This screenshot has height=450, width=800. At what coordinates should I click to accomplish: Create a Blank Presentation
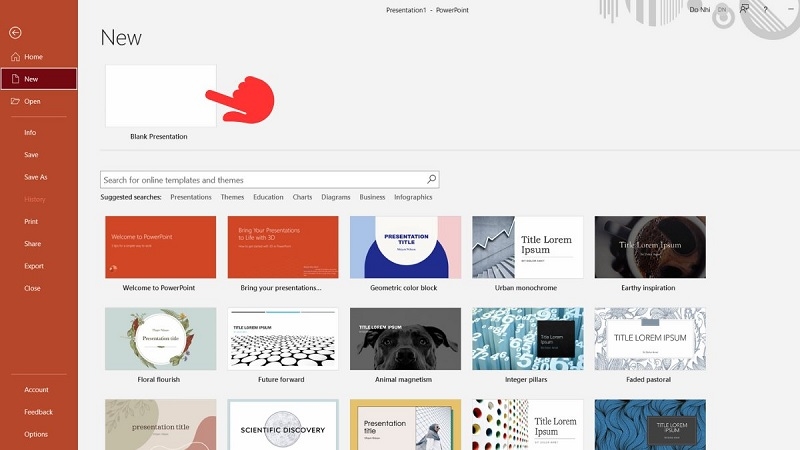161,96
